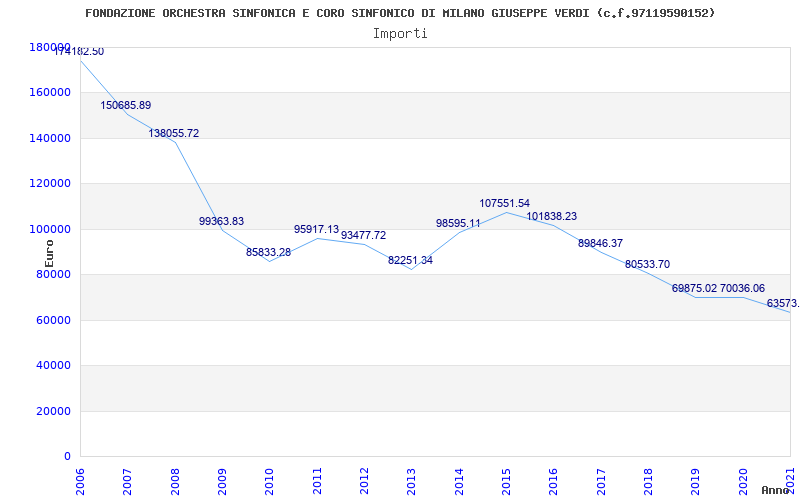
Task: Click the data label 85833.28
Action: point(268,252)
